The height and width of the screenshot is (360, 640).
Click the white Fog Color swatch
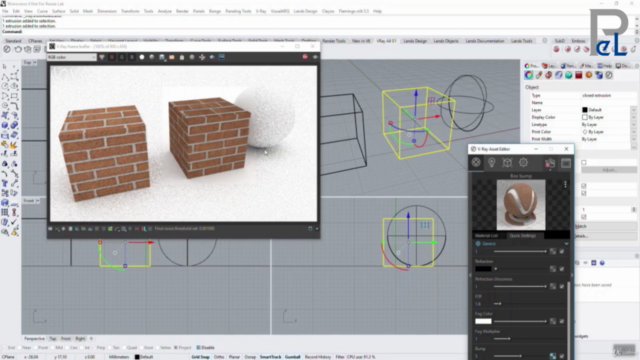coord(483,321)
